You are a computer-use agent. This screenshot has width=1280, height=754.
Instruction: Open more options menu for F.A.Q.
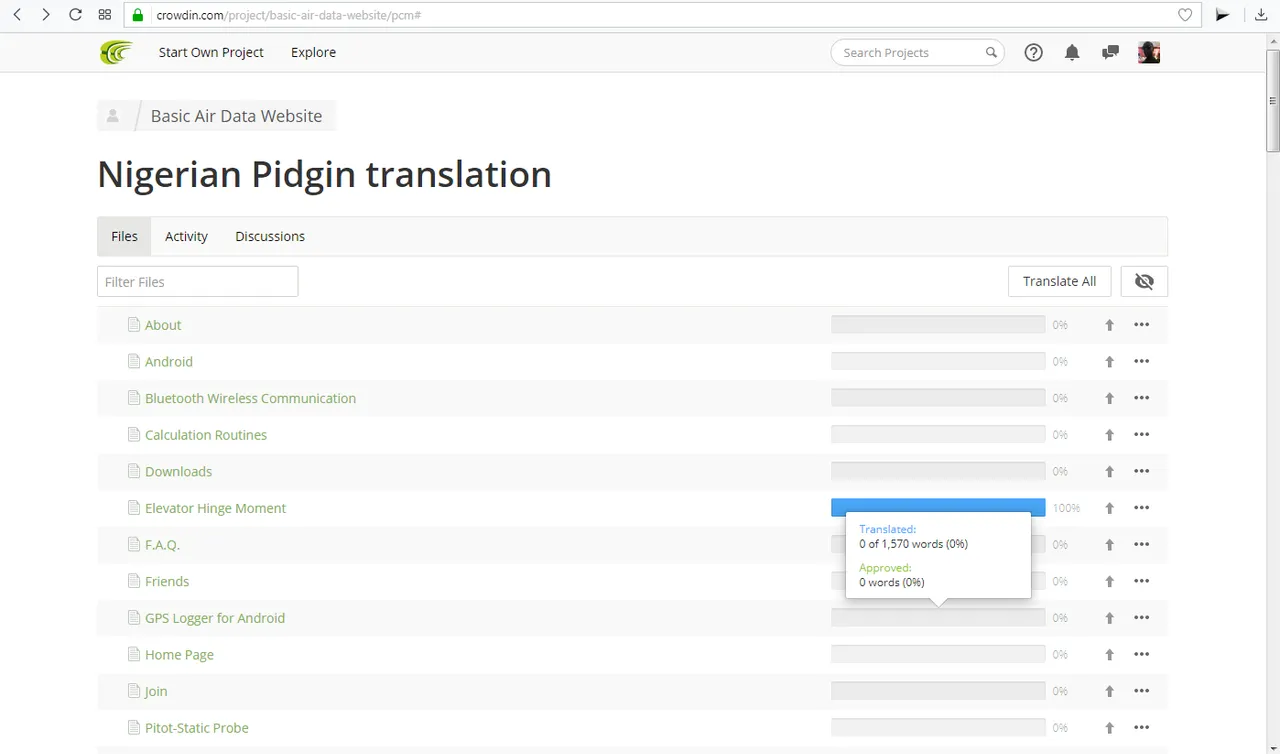pos(1142,544)
